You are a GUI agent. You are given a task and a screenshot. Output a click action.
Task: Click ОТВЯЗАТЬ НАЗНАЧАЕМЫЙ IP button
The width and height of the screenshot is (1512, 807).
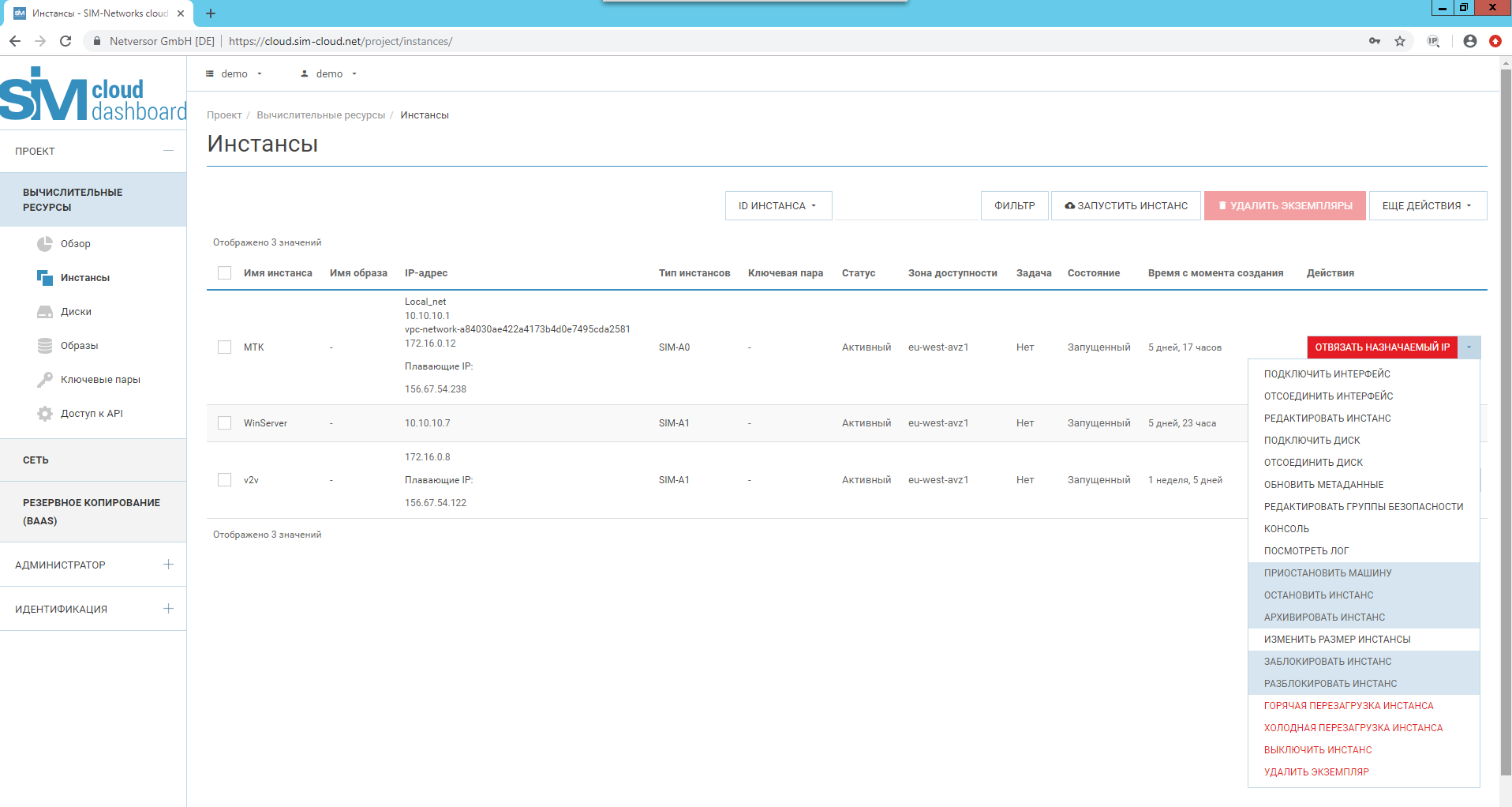1383,347
